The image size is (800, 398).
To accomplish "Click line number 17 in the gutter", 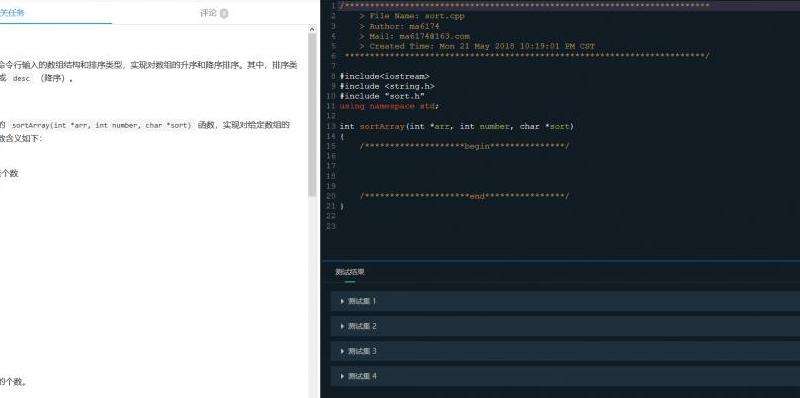I will (x=331, y=166).
